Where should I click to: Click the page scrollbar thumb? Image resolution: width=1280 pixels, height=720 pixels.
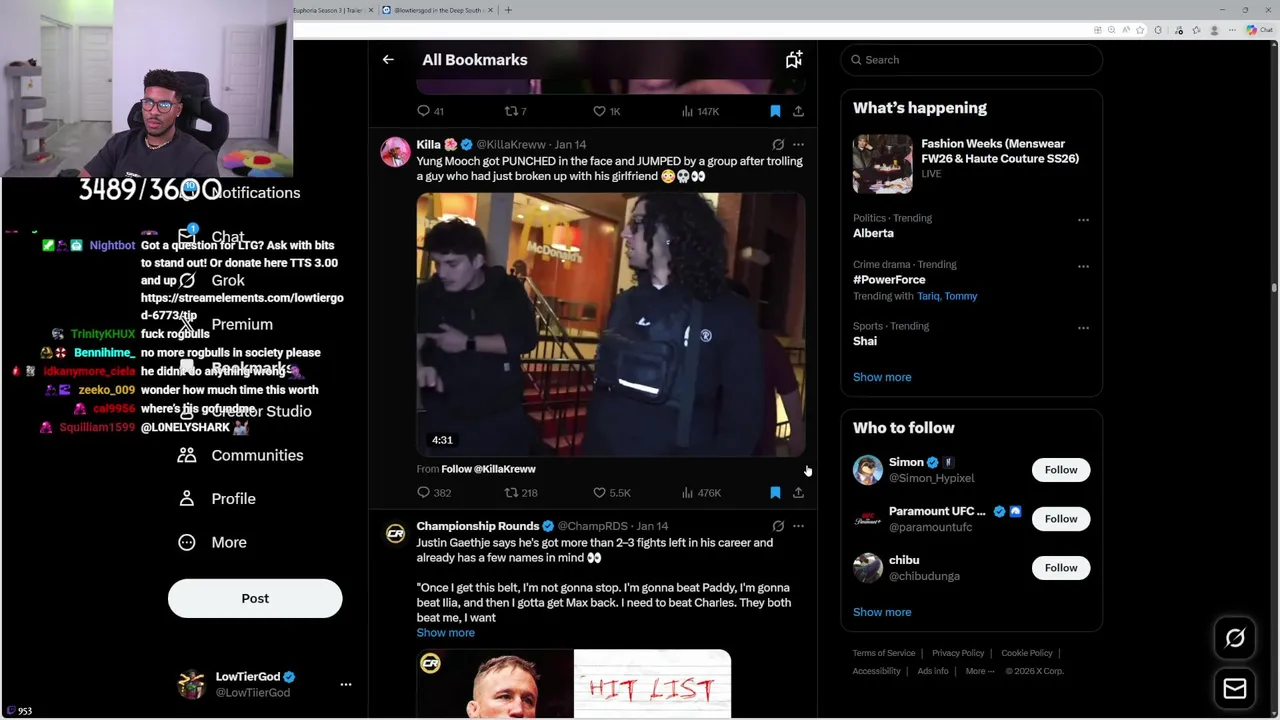pyautogui.click(x=1274, y=288)
